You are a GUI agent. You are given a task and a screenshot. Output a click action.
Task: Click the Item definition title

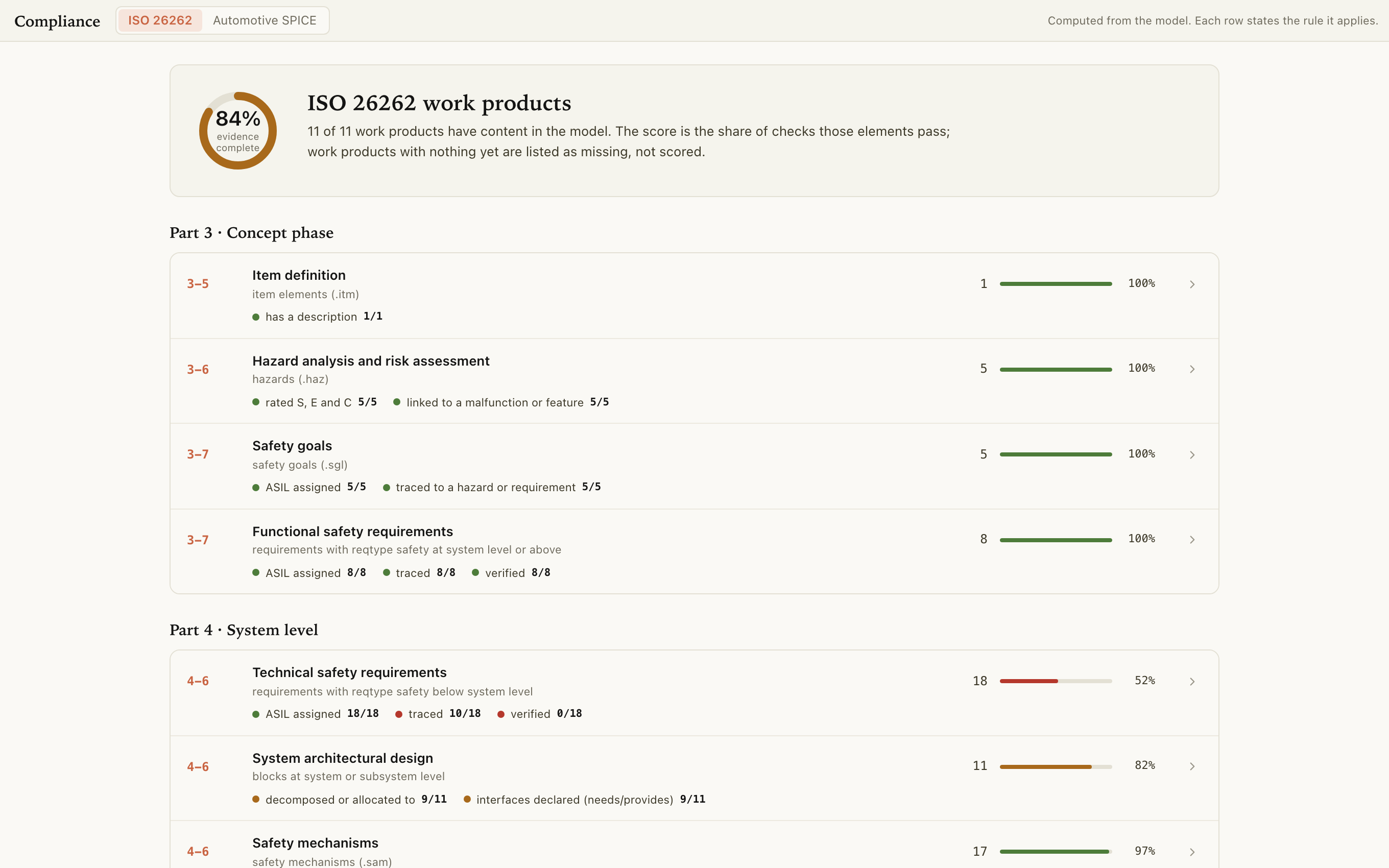[298, 276]
